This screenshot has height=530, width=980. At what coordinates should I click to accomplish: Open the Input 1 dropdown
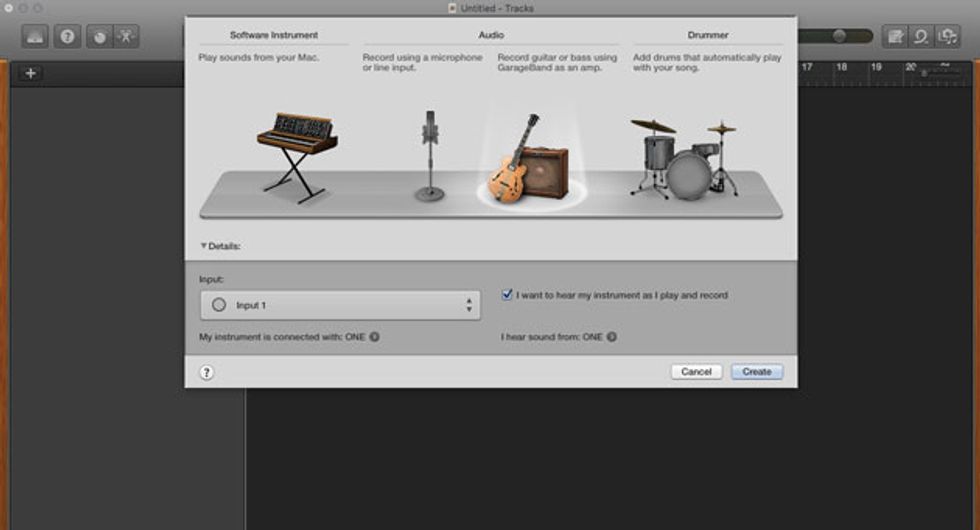tap(341, 305)
